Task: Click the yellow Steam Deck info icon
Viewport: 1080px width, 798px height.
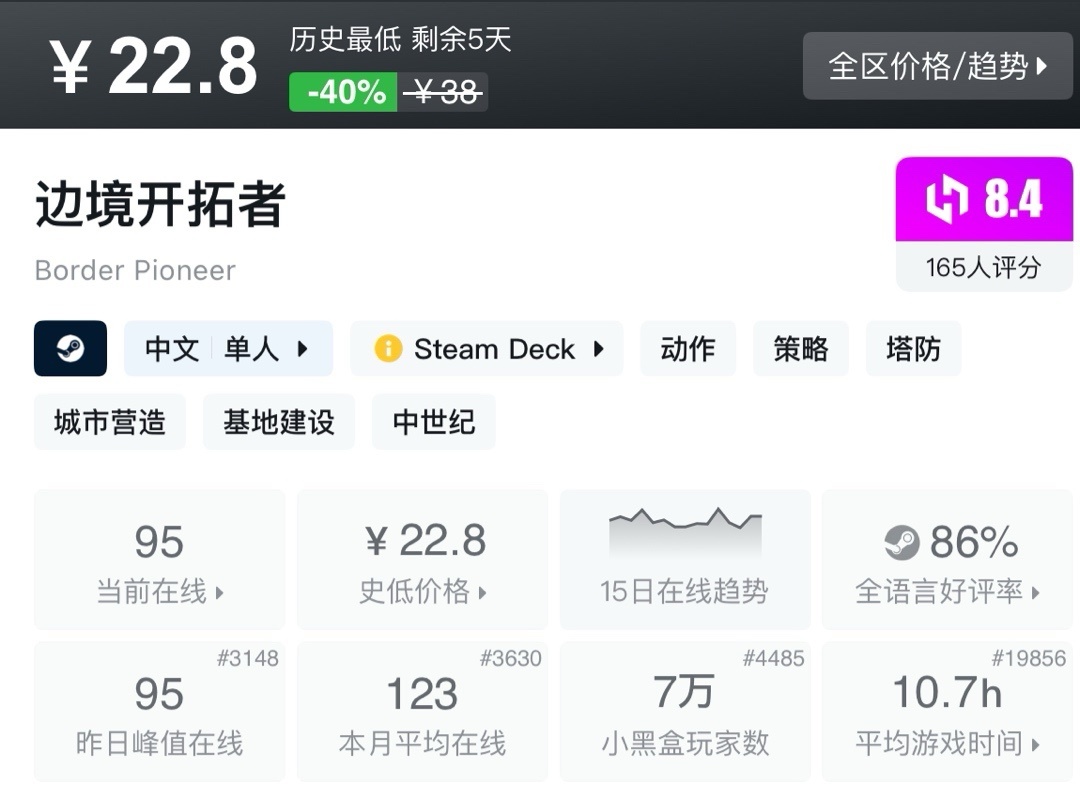Action: click(x=387, y=349)
